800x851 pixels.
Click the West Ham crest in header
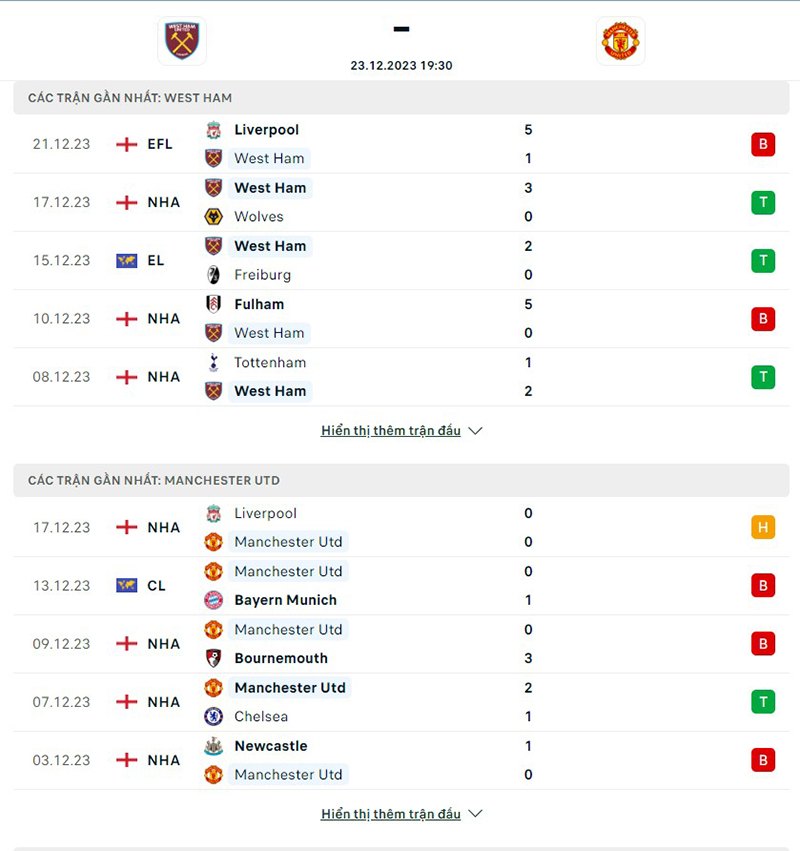tap(182, 40)
